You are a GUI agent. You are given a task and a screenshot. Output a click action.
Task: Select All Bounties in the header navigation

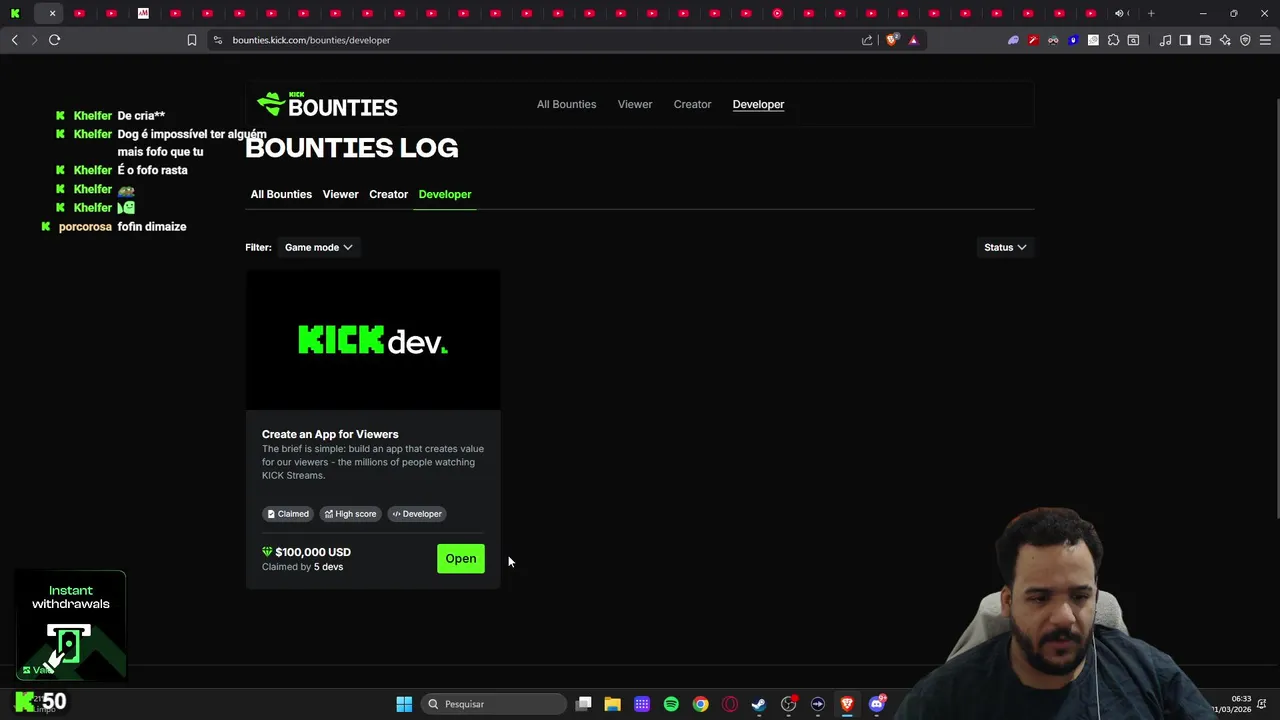566,104
